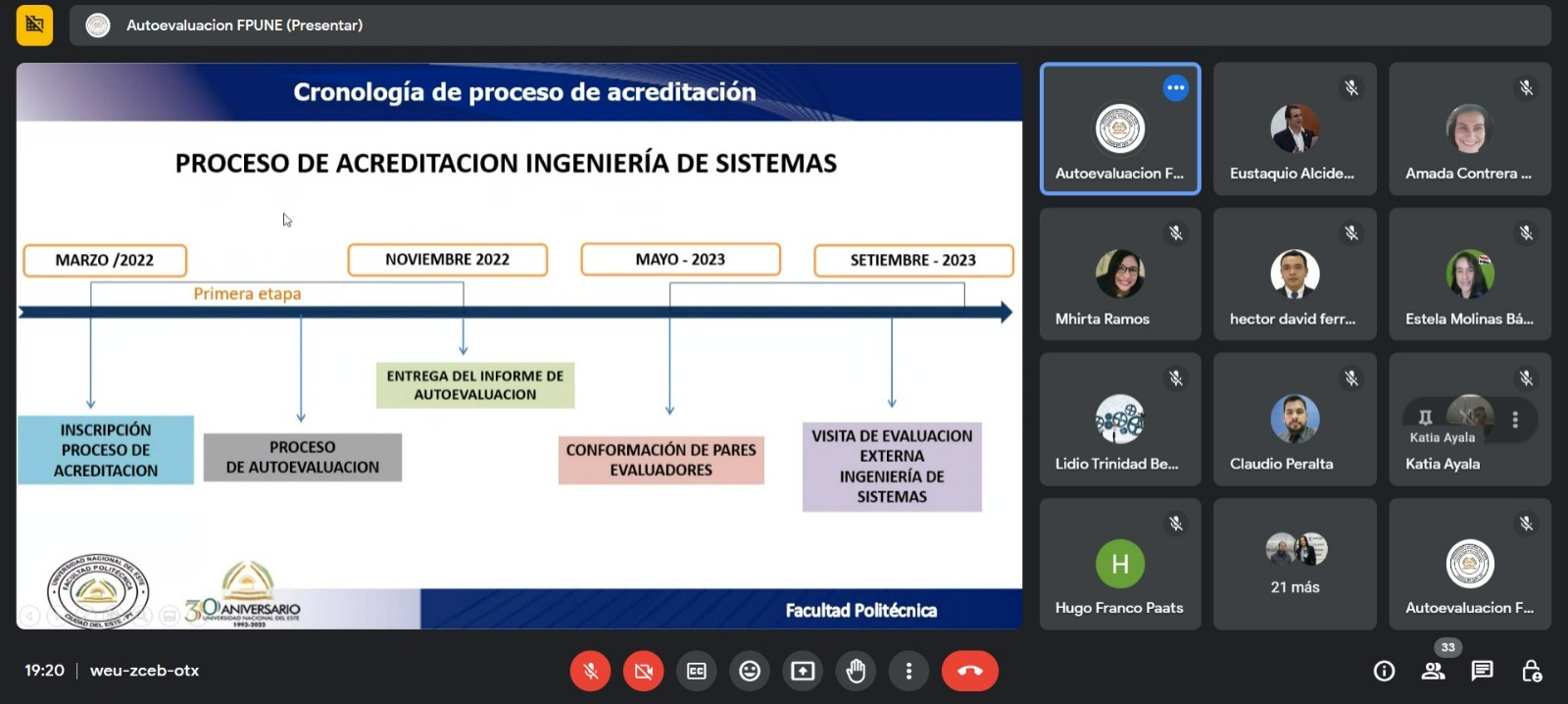Screen dimensions: 1568x704
Task: Click the 30 Aniversario logo on slide
Action: click(x=243, y=594)
